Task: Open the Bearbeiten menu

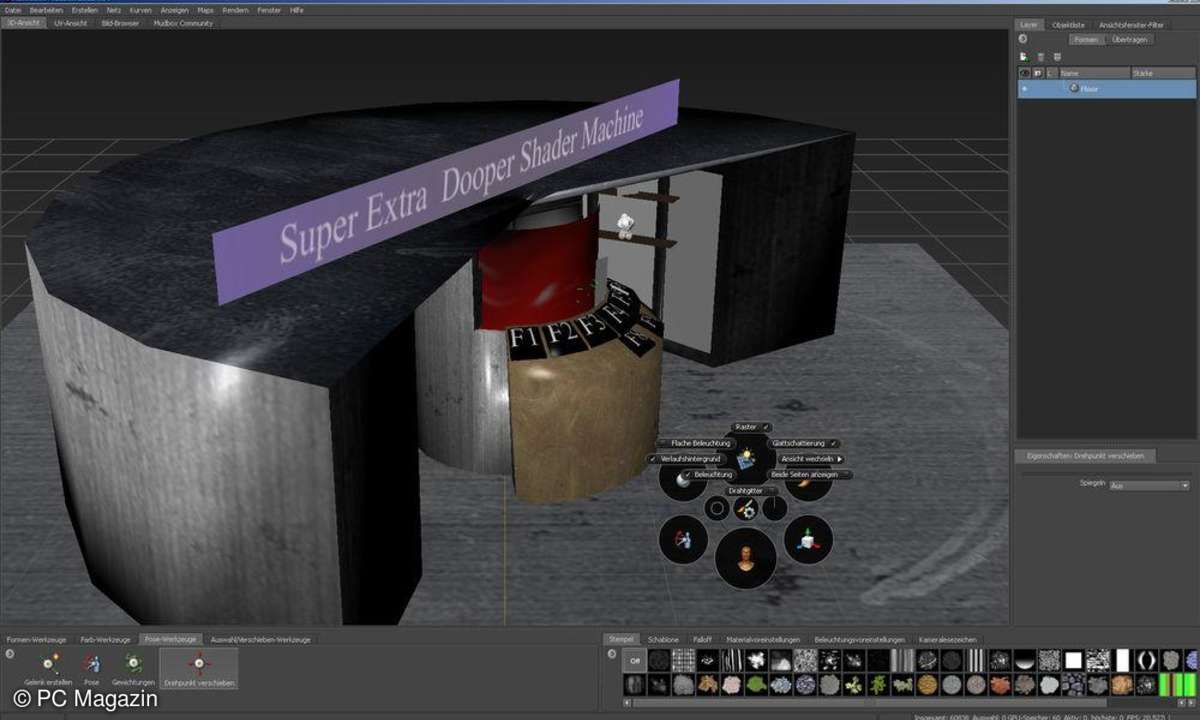Action: tap(46, 9)
